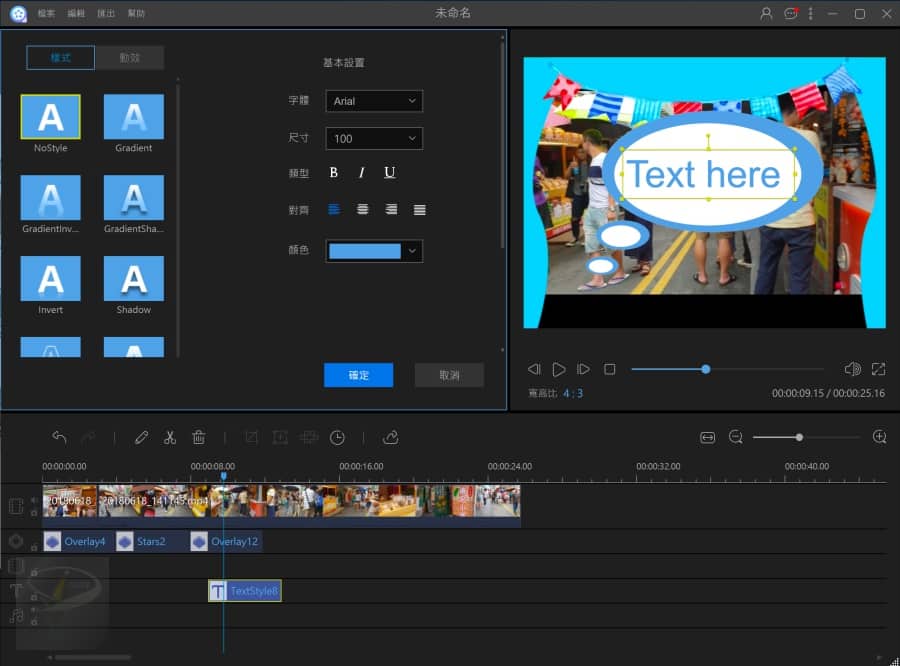The height and width of the screenshot is (666, 900).
Task: Open the Arial font dropdown
Action: tap(374, 101)
